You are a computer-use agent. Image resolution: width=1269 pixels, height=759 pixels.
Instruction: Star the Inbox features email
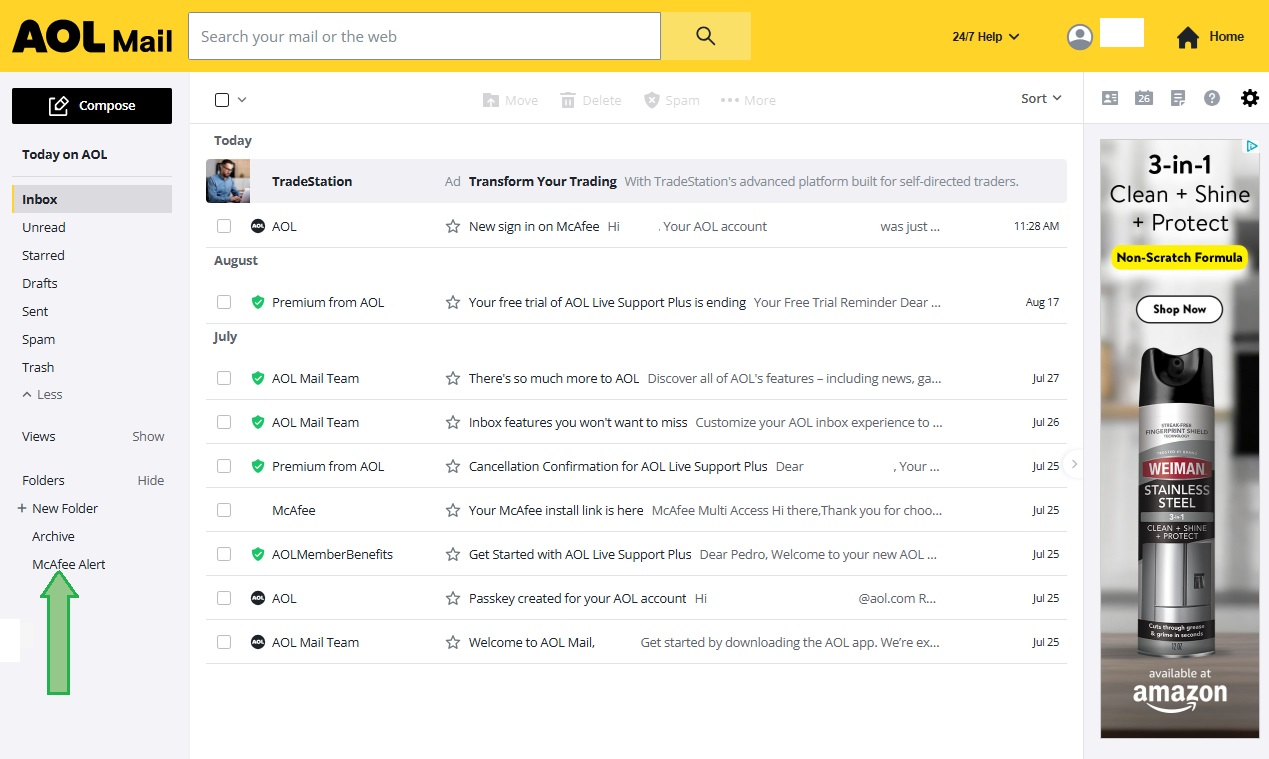pyautogui.click(x=453, y=422)
